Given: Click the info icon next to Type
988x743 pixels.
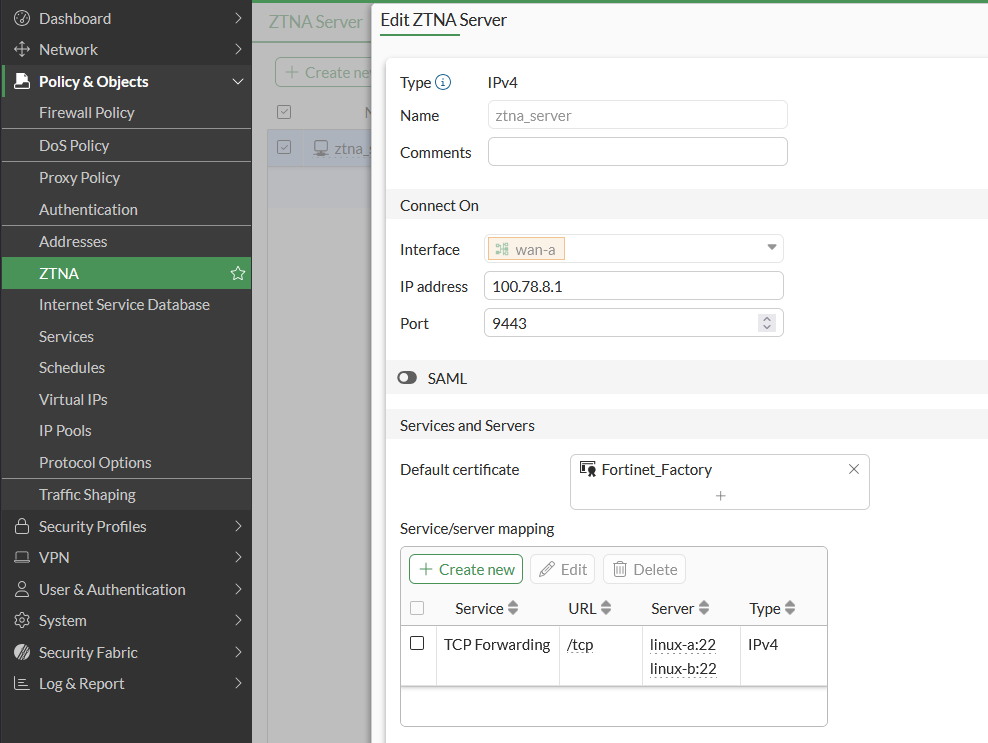Looking at the screenshot, I should tap(443, 83).
